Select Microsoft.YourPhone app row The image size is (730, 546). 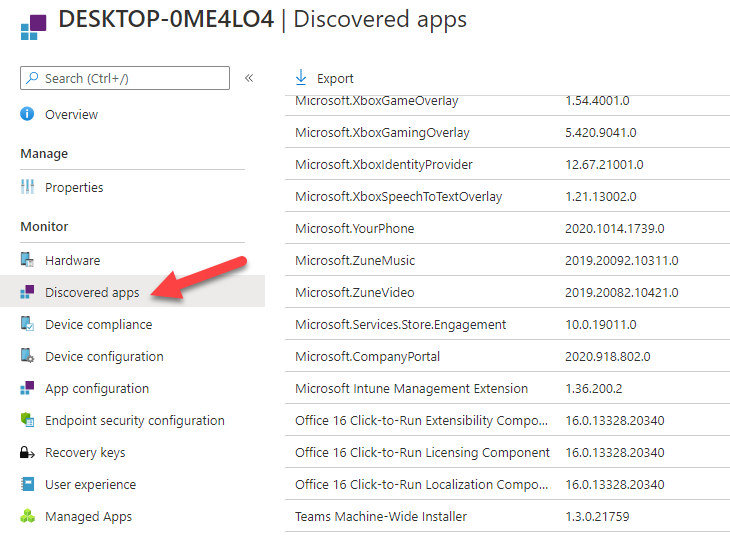(x=507, y=229)
